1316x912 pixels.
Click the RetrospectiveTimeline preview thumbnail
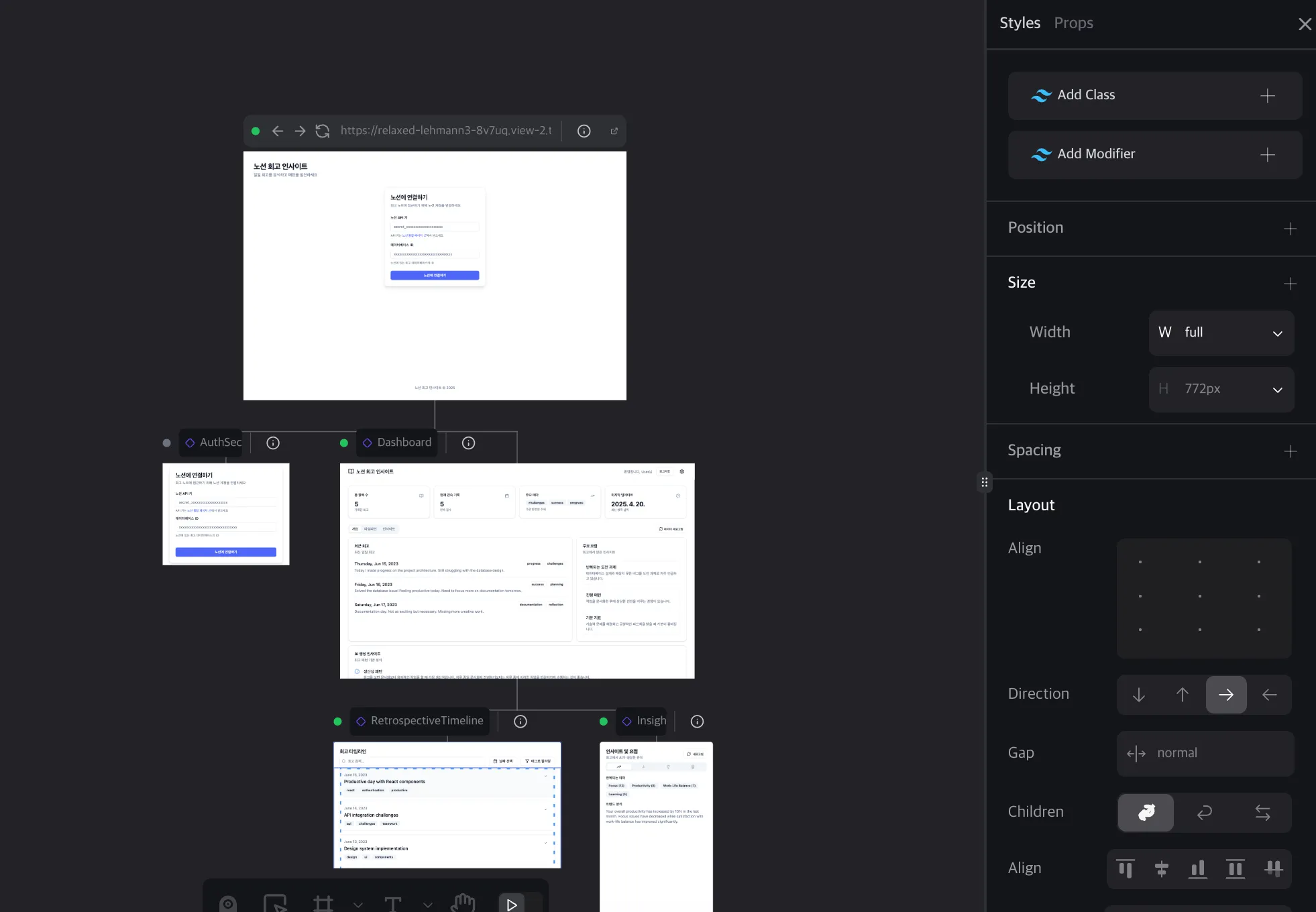pyautogui.click(x=447, y=805)
